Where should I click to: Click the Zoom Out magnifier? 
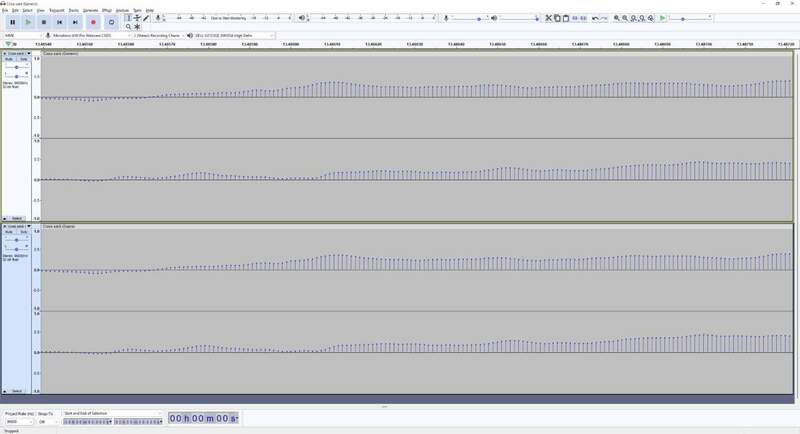click(625, 18)
